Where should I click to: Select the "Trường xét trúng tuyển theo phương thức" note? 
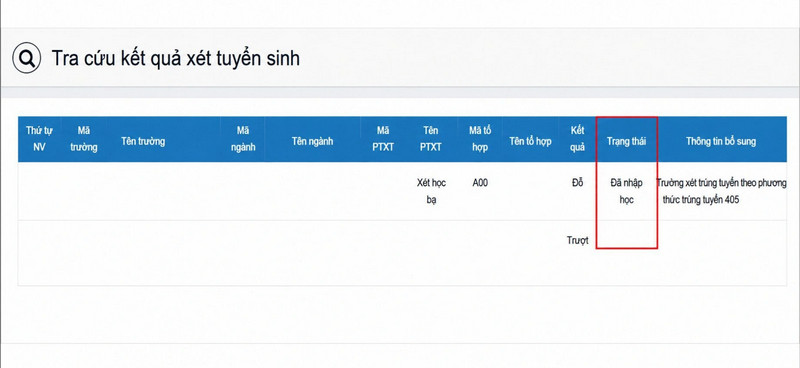click(x=721, y=191)
